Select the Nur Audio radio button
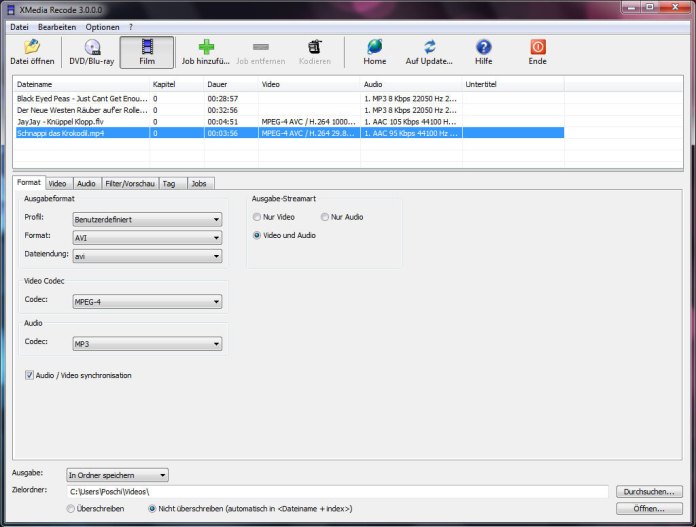 click(x=325, y=217)
